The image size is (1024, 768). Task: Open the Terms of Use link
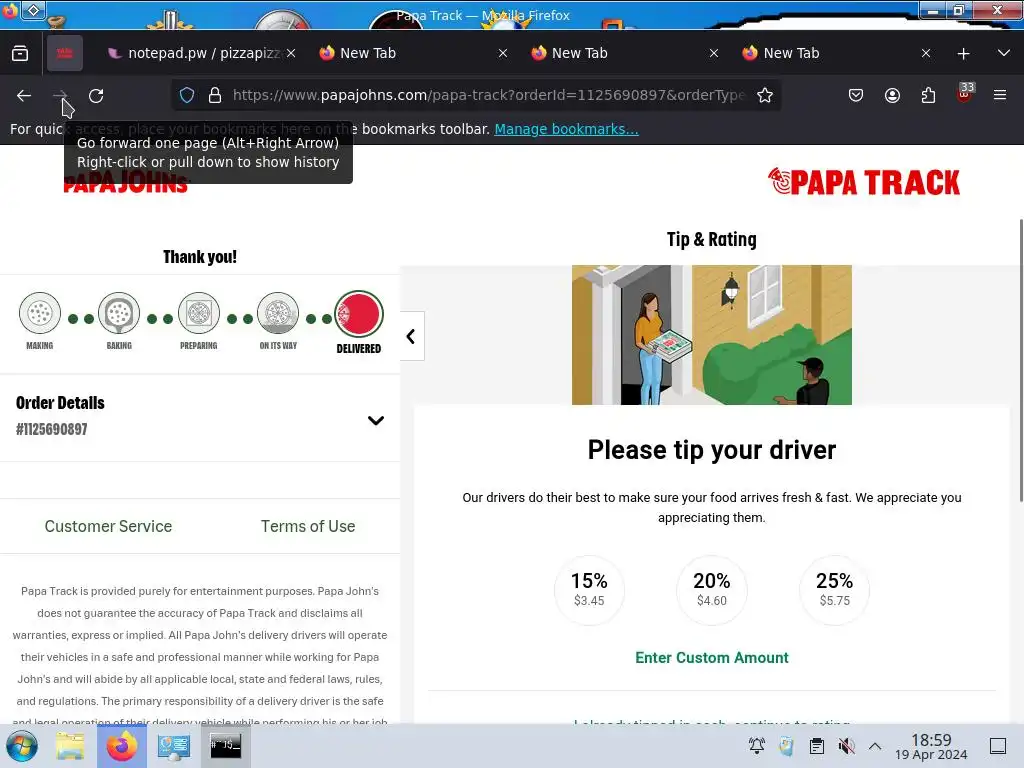(x=308, y=526)
